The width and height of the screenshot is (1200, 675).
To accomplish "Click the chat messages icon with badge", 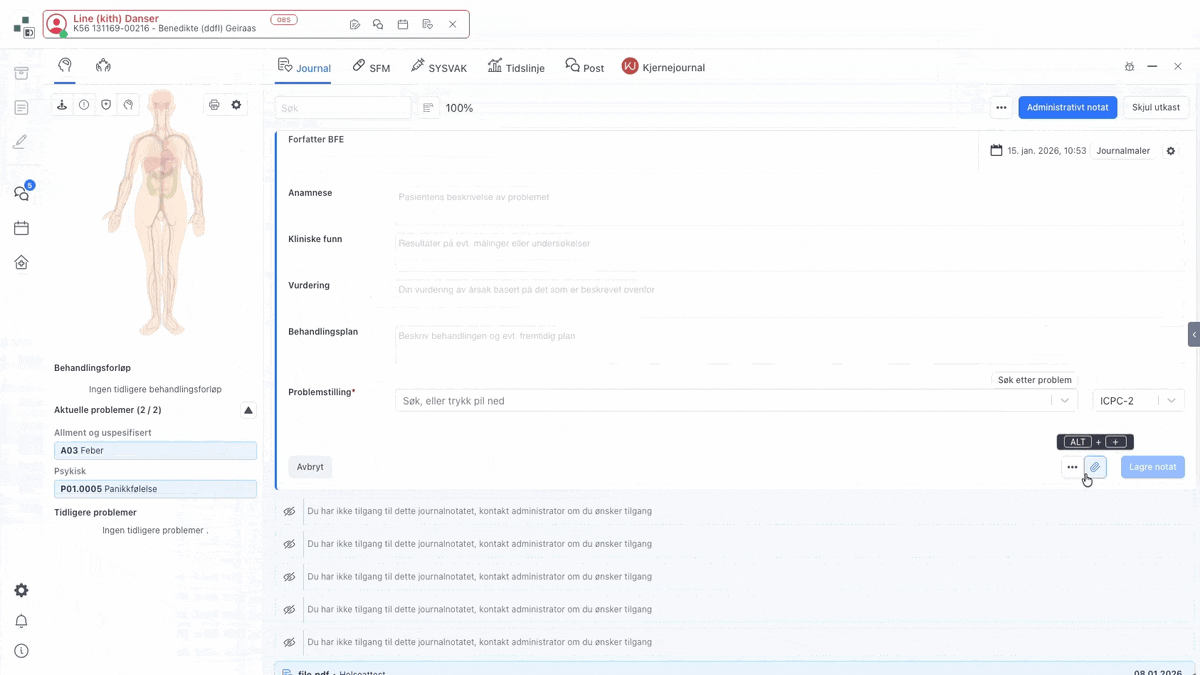I will coord(21,193).
